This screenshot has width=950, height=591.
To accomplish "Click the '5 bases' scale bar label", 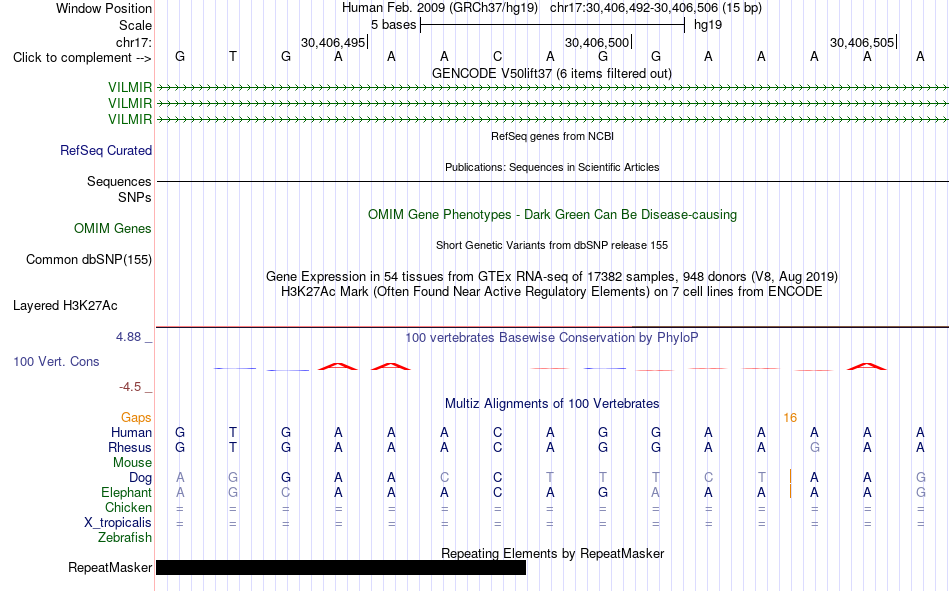I will 394,25.
